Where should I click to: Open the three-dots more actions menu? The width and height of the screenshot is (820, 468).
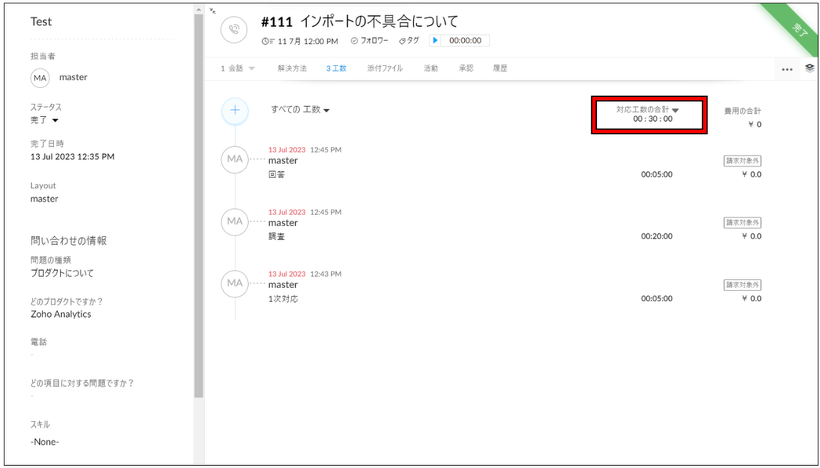click(787, 70)
